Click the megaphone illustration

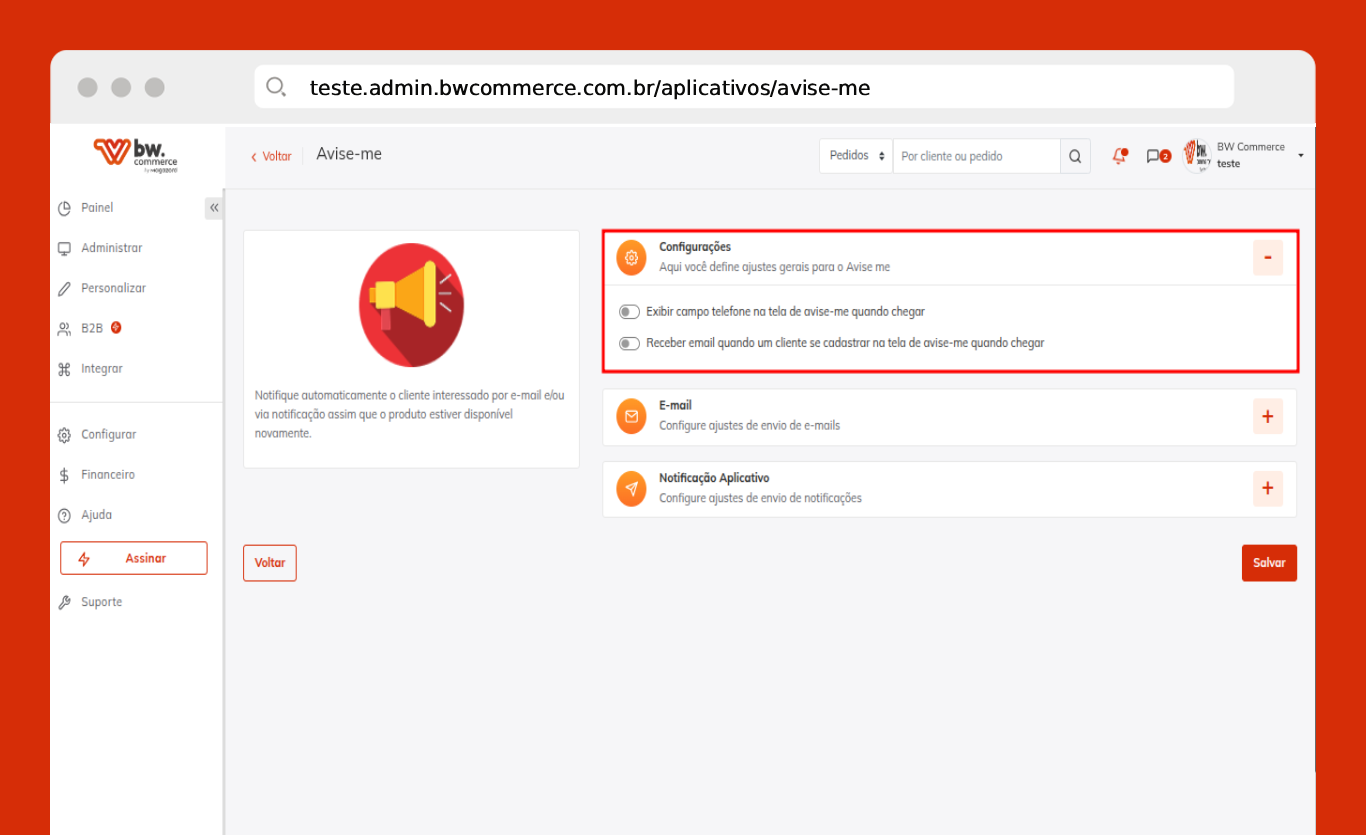[x=411, y=304]
